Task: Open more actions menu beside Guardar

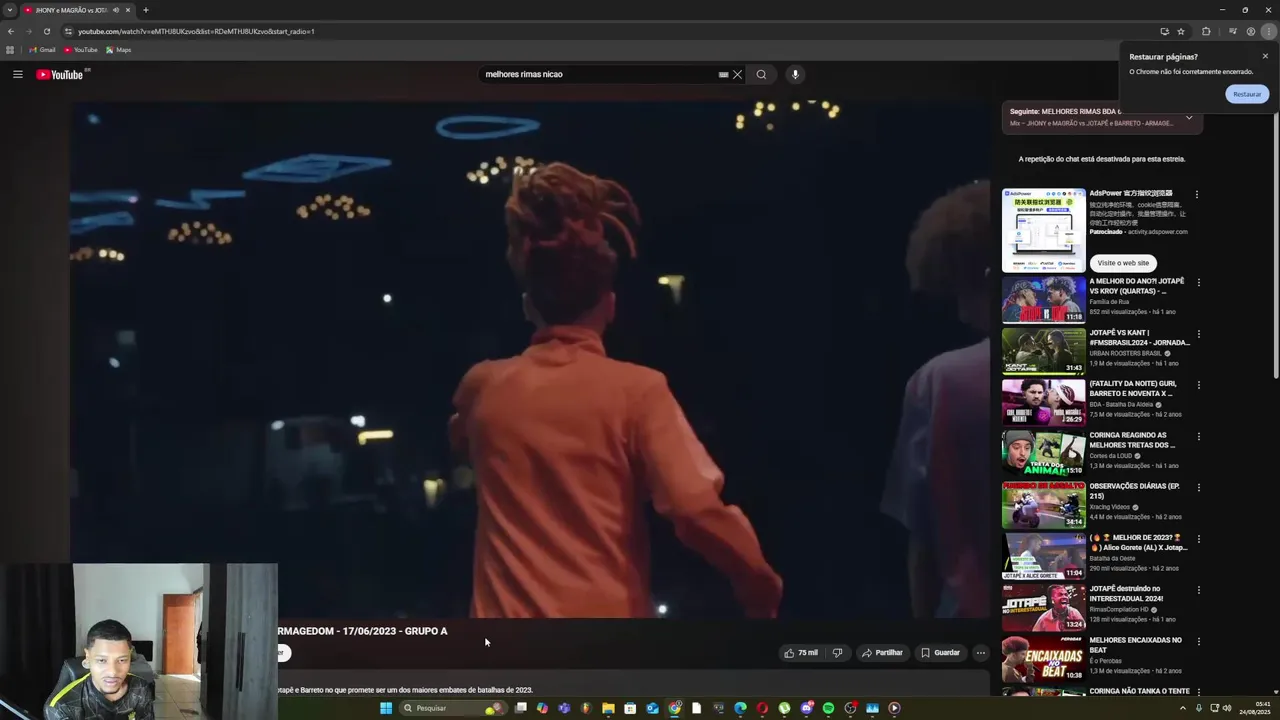Action: (980, 653)
